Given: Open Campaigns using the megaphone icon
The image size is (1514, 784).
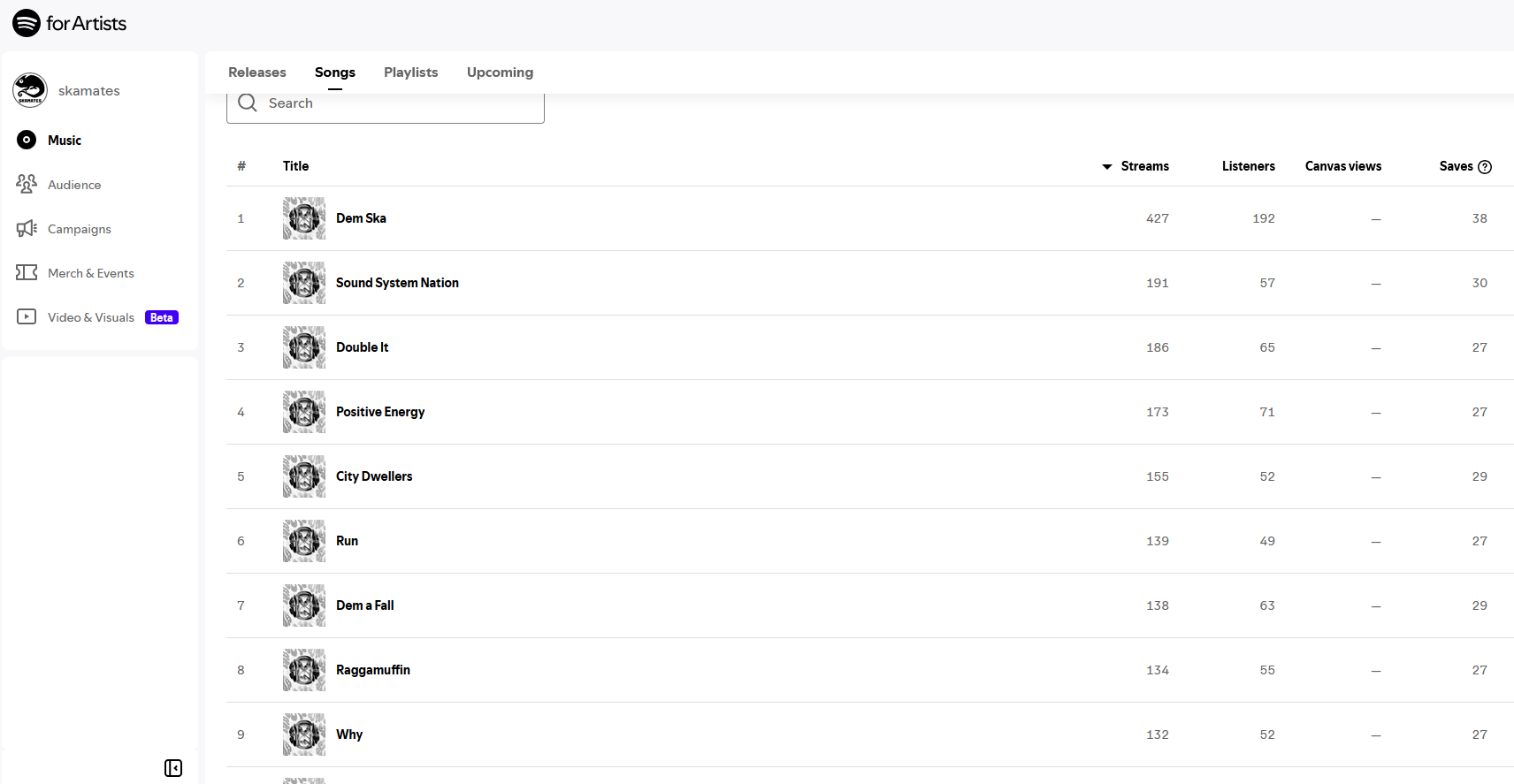Looking at the screenshot, I should point(27,228).
